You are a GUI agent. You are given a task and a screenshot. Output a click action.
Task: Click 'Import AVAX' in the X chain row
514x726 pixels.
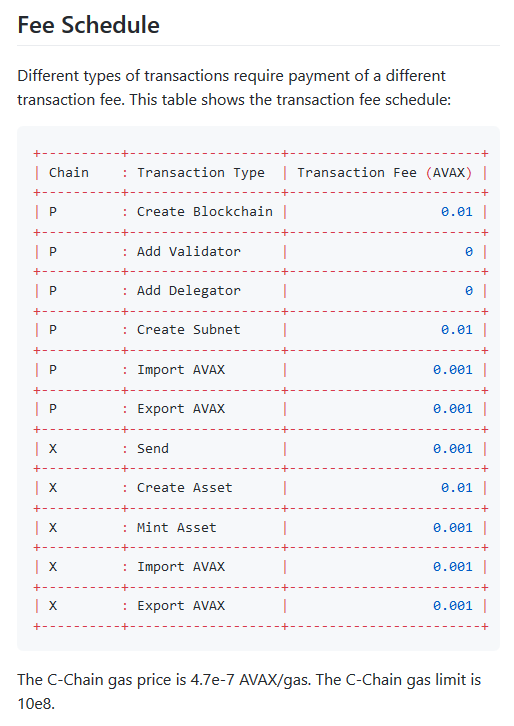181,567
